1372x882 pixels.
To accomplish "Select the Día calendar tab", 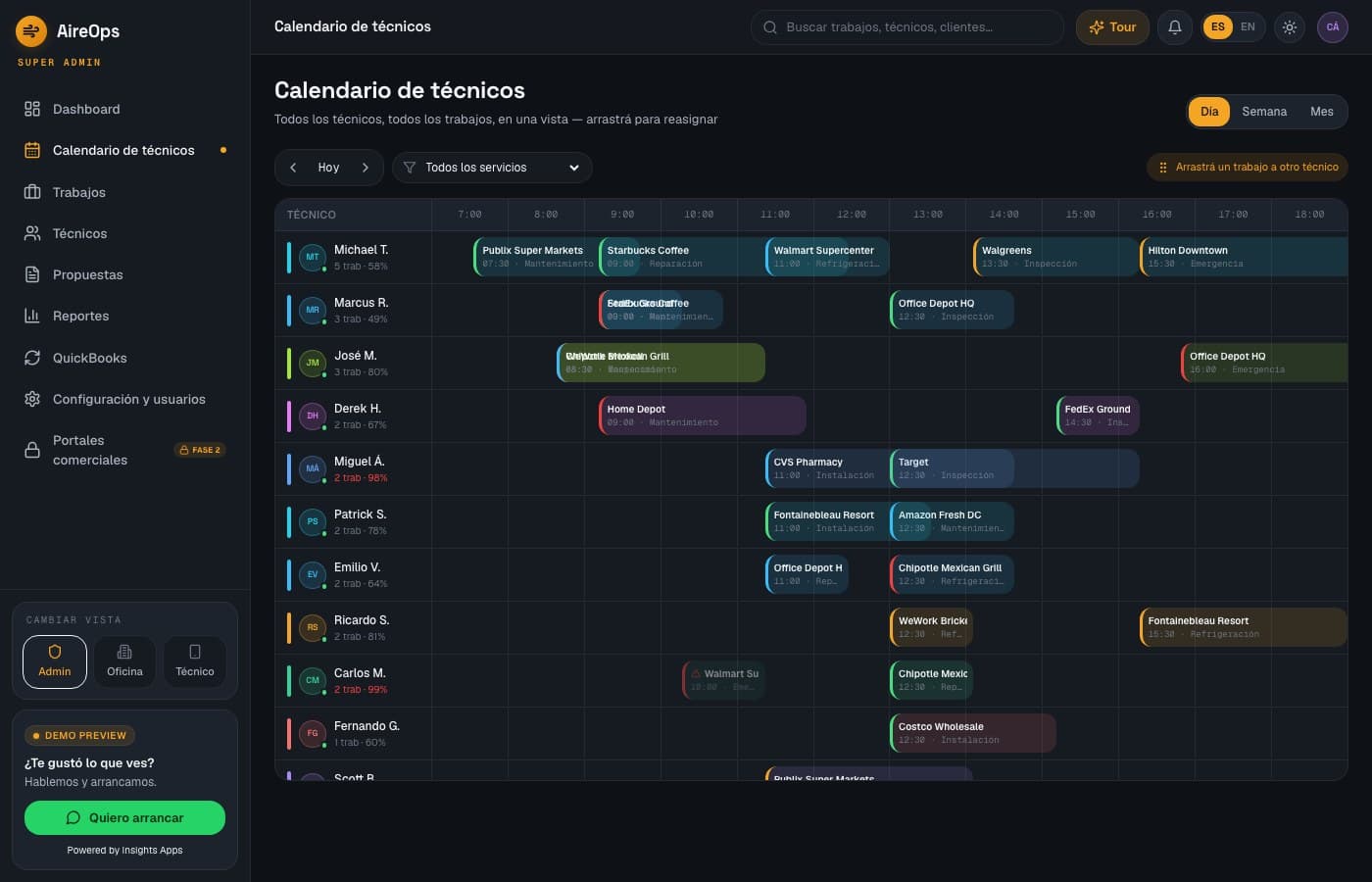I will pyautogui.click(x=1209, y=112).
